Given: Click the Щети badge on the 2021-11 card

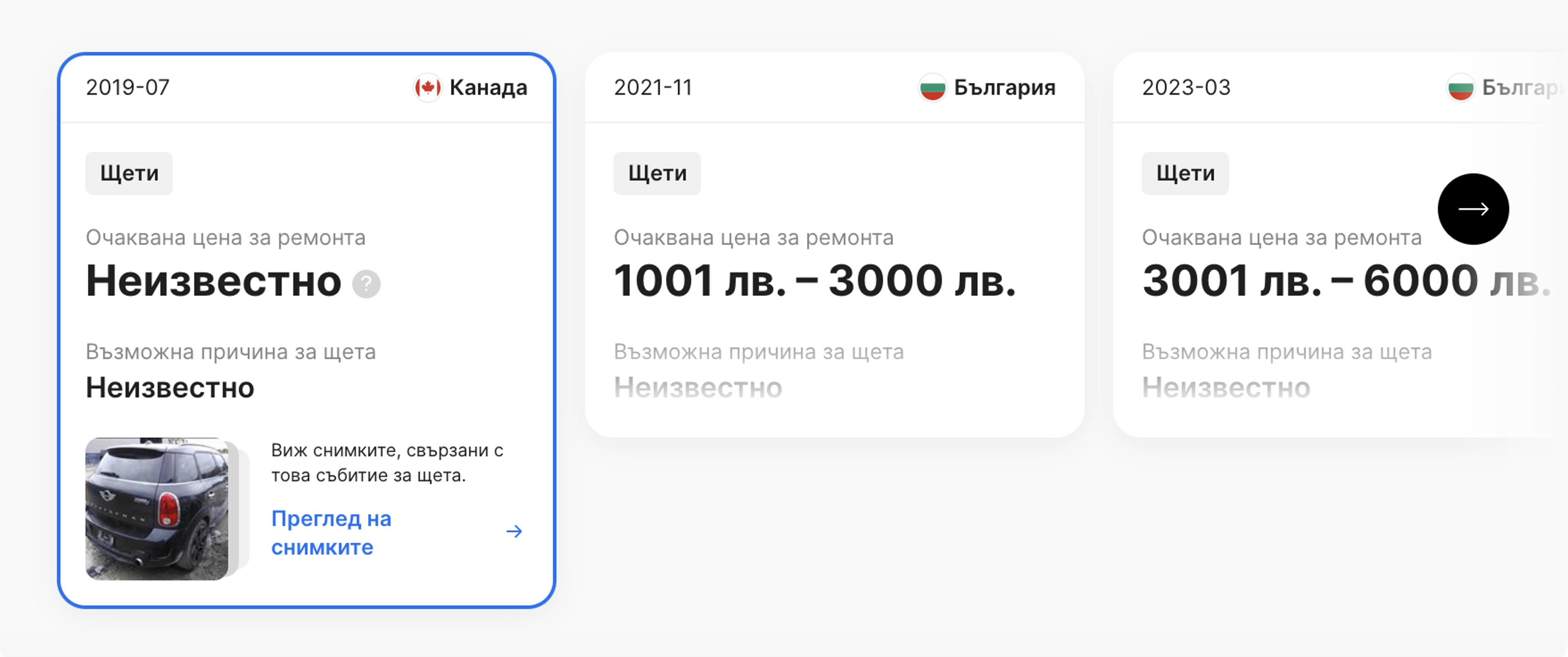Looking at the screenshot, I should click(657, 172).
